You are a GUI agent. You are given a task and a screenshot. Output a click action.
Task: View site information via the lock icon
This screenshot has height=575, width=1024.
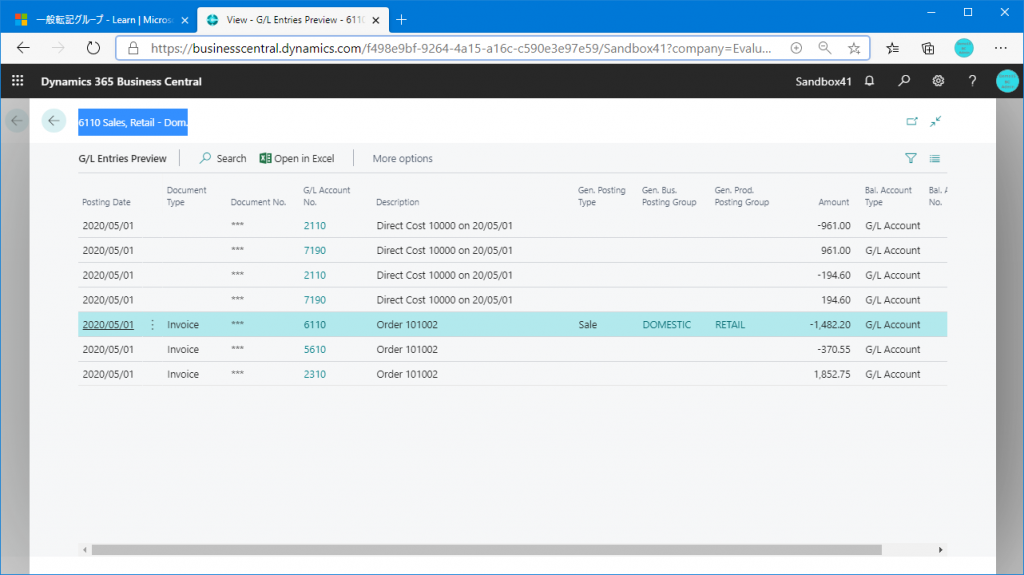click(133, 48)
